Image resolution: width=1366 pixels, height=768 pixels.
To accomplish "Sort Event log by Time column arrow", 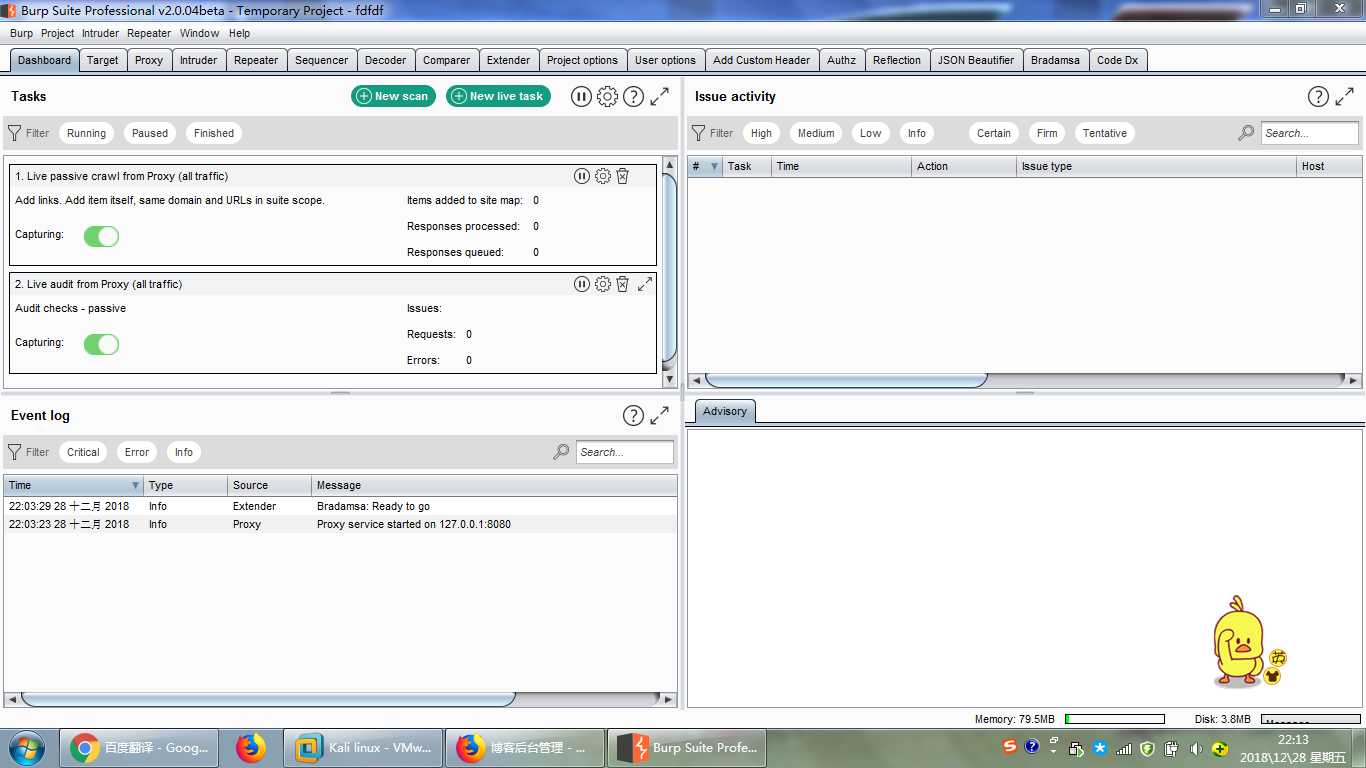I will coord(135,485).
